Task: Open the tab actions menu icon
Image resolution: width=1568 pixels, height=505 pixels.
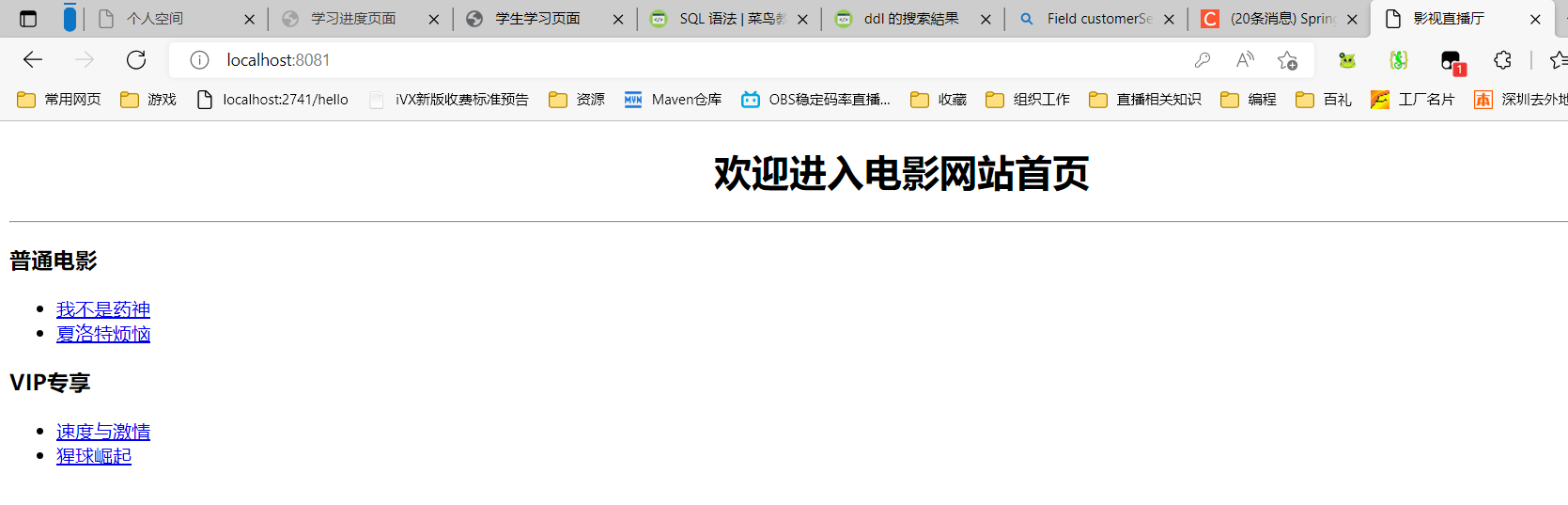Action: pos(28,18)
